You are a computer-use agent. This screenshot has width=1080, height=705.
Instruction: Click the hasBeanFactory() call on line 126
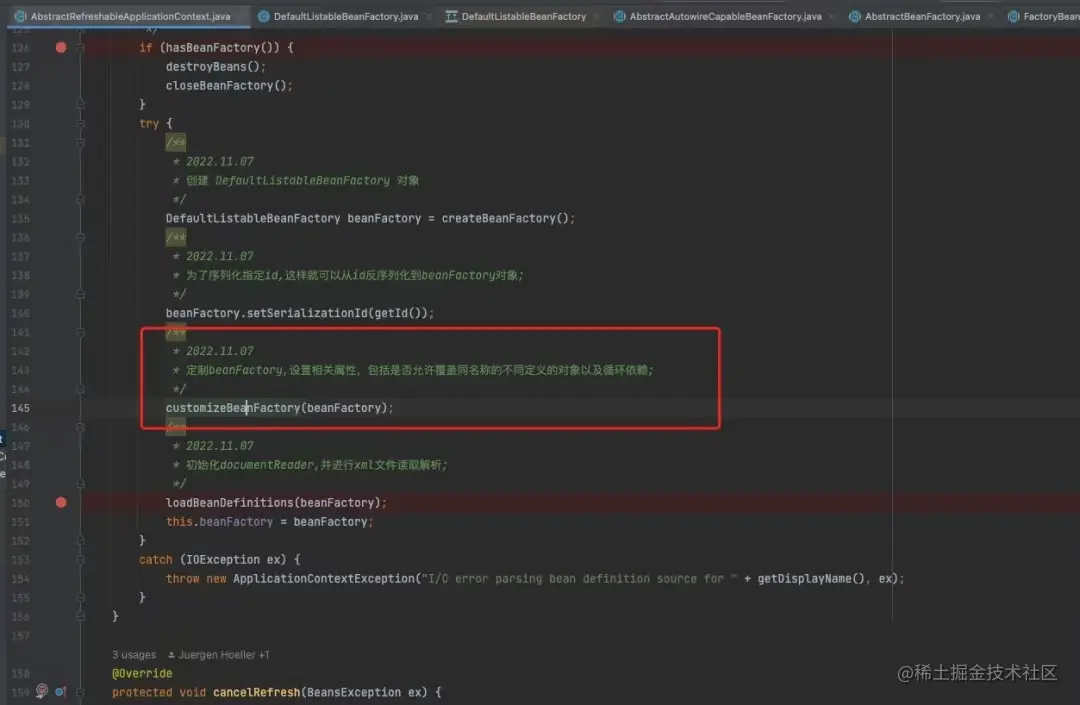coord(220,48)
